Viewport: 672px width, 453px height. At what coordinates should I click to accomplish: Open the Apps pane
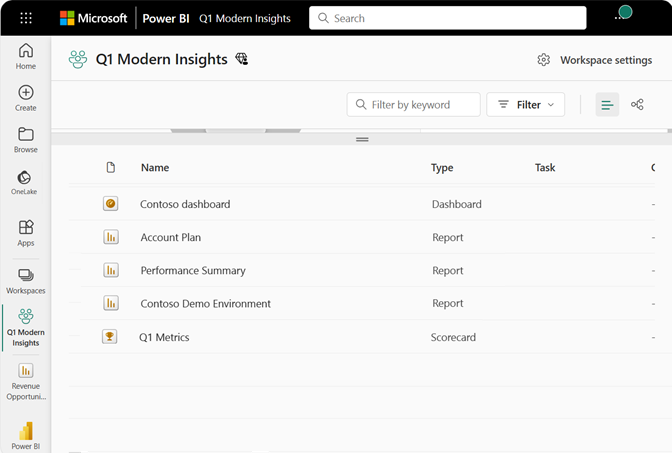[x=26, y=232]
